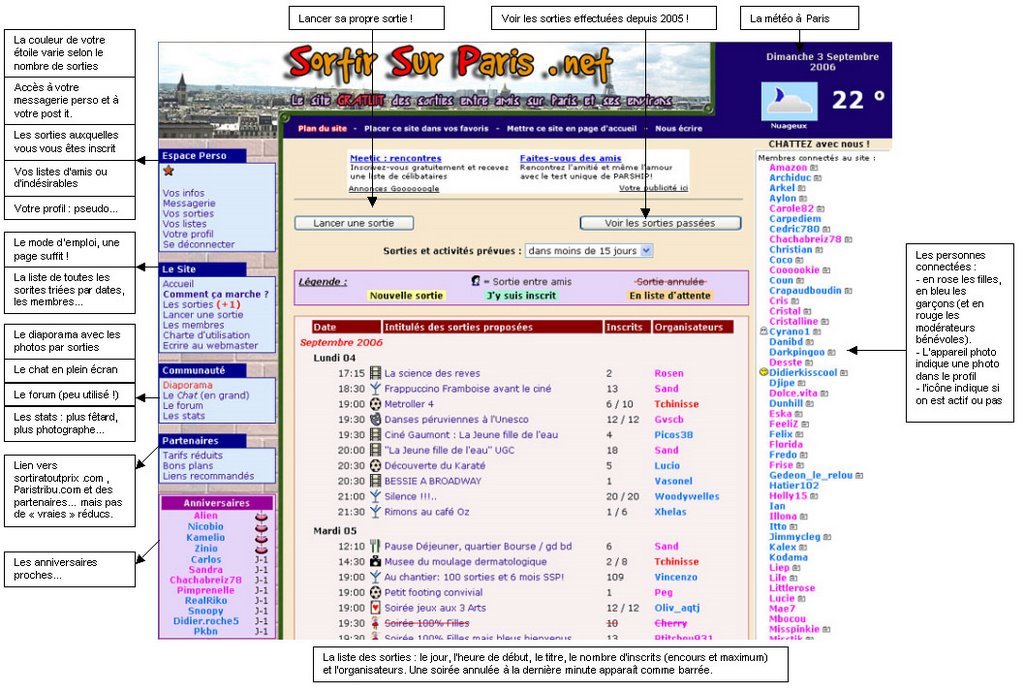The height and width of the screenshot is (693, 1024).
Task: Open Les stats link
Action: click(184, 416)
